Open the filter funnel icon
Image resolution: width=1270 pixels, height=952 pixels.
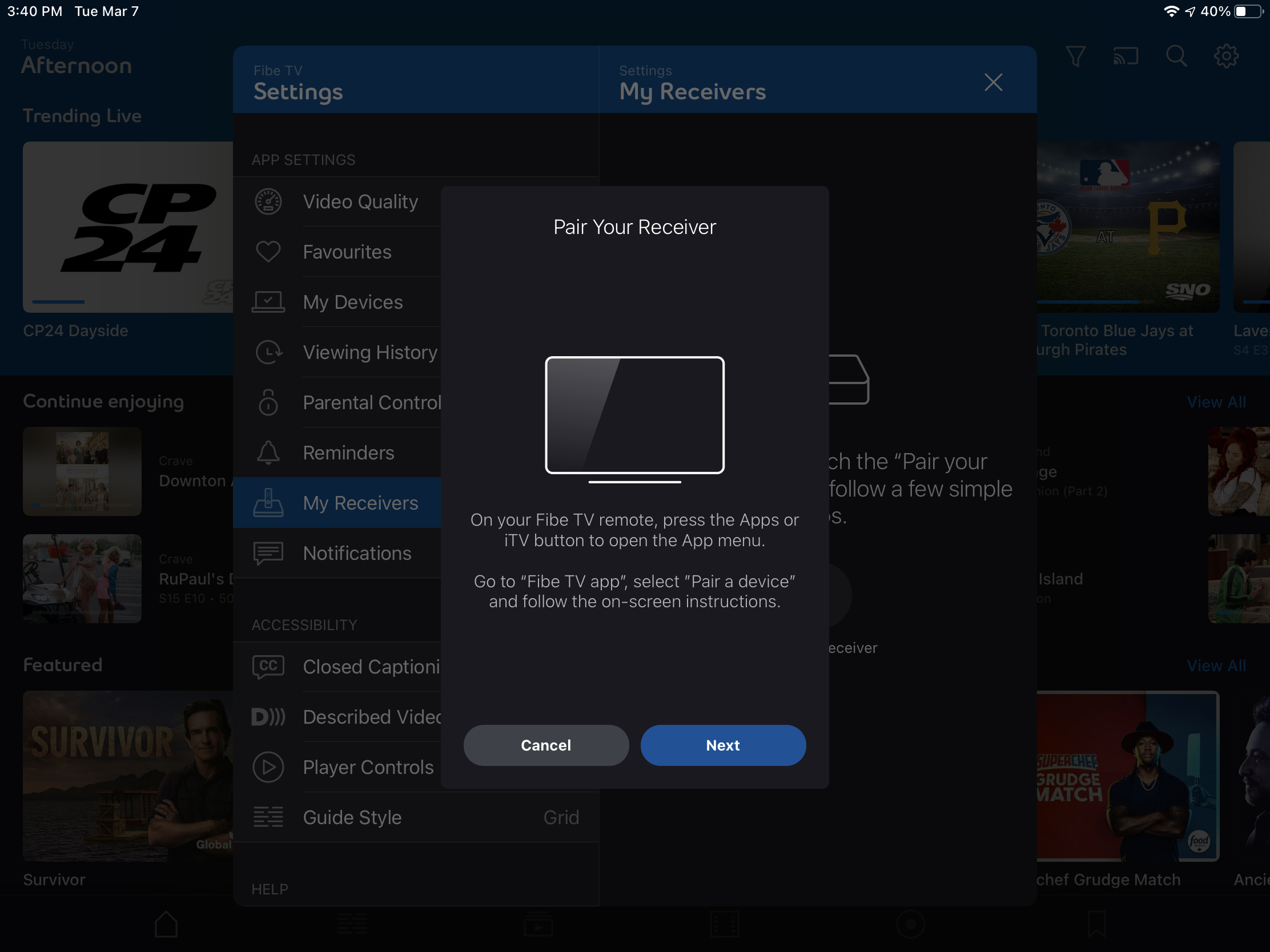(x=1075, y=56)
